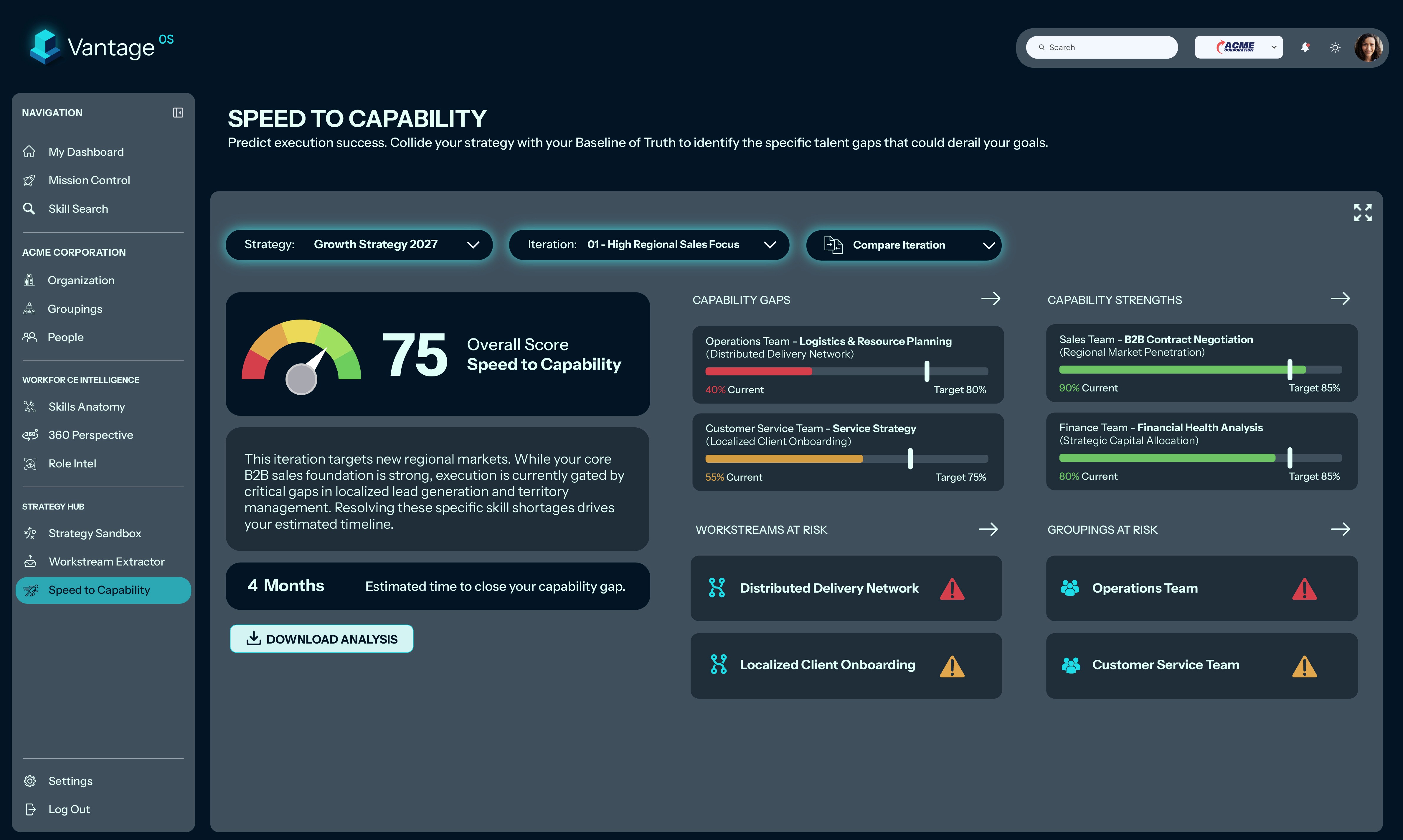Click Logistics & Resource Planning target marker
The image size is (1403, 840).
927,371
